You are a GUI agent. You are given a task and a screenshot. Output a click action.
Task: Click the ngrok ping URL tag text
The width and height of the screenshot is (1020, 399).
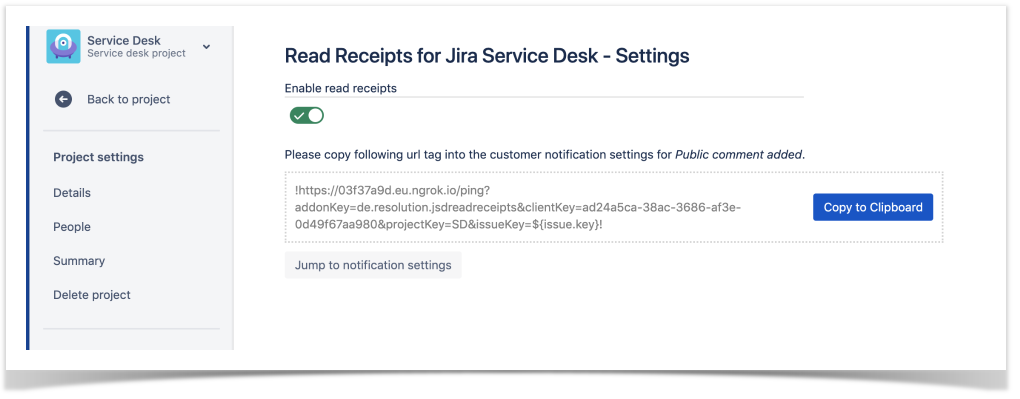(x=518, y=207)
